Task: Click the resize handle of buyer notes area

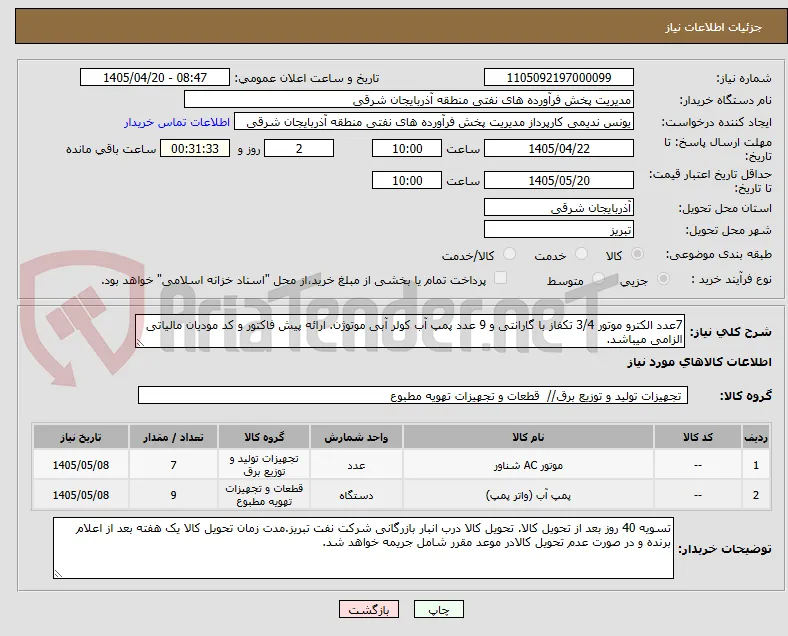Action: point(58,573)
